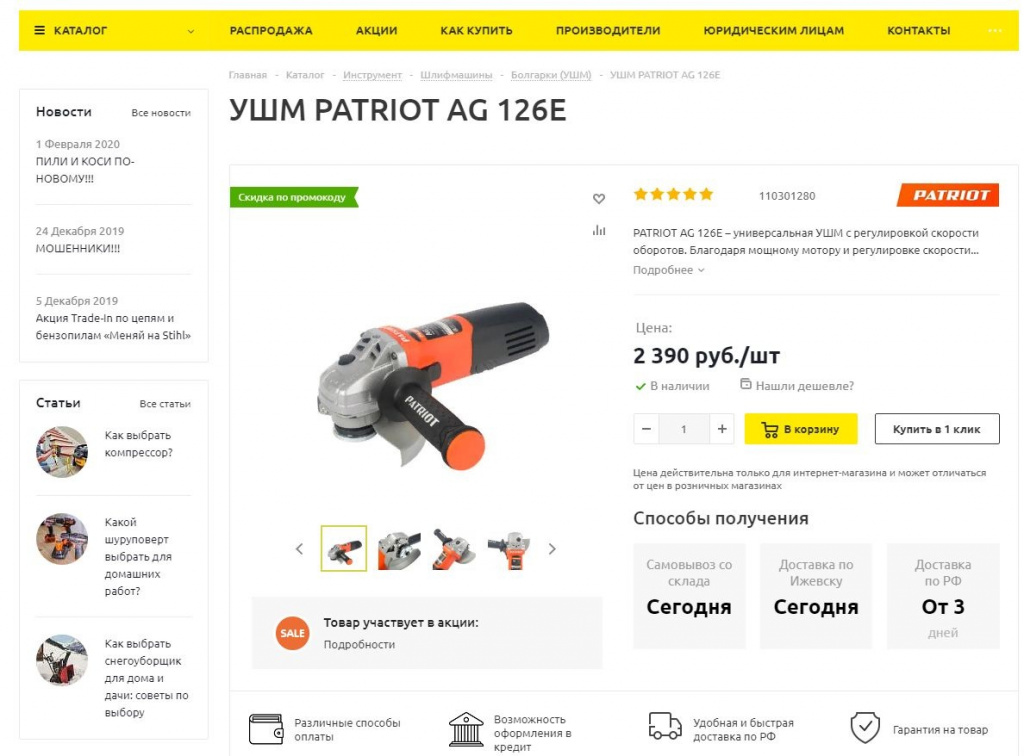Open the Контакты menu item
The height and width of the screenshot is (756, 1024).
point(918,31)
